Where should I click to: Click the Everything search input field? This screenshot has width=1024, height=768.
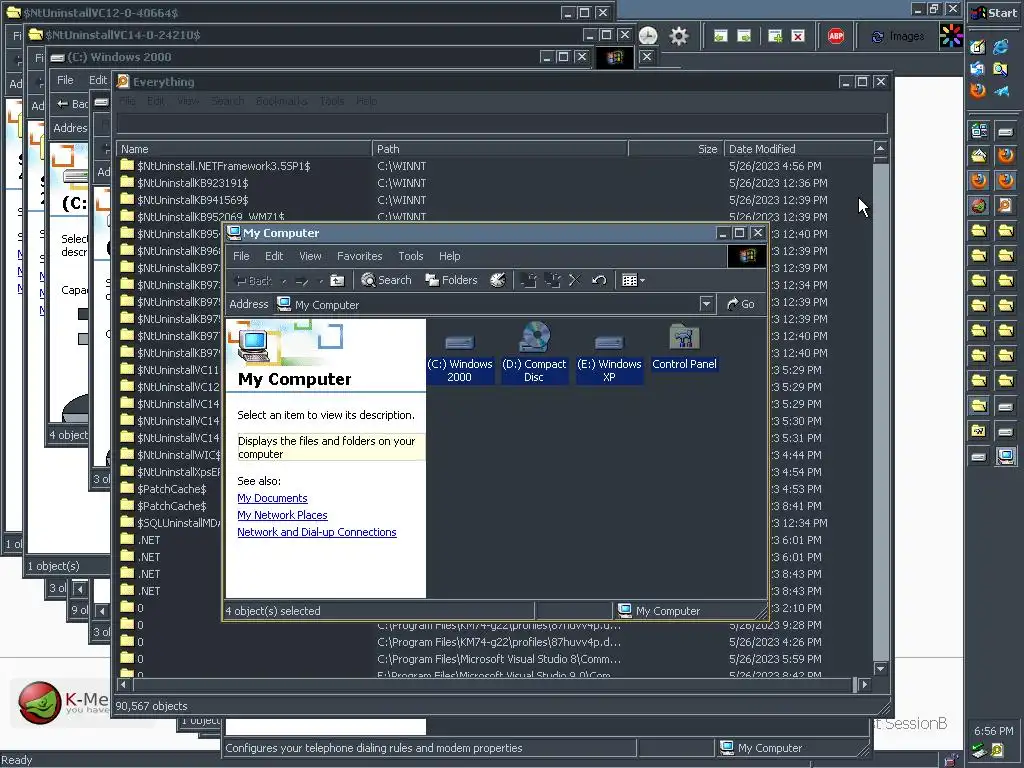(502, 123)
